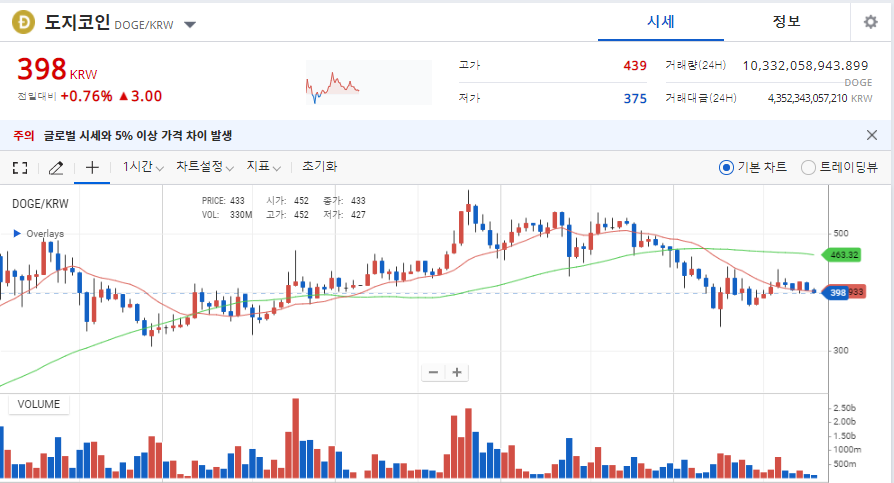Click the green 463.32 moving average tag
The image size is (894, 483).
[x=842, y=255]
